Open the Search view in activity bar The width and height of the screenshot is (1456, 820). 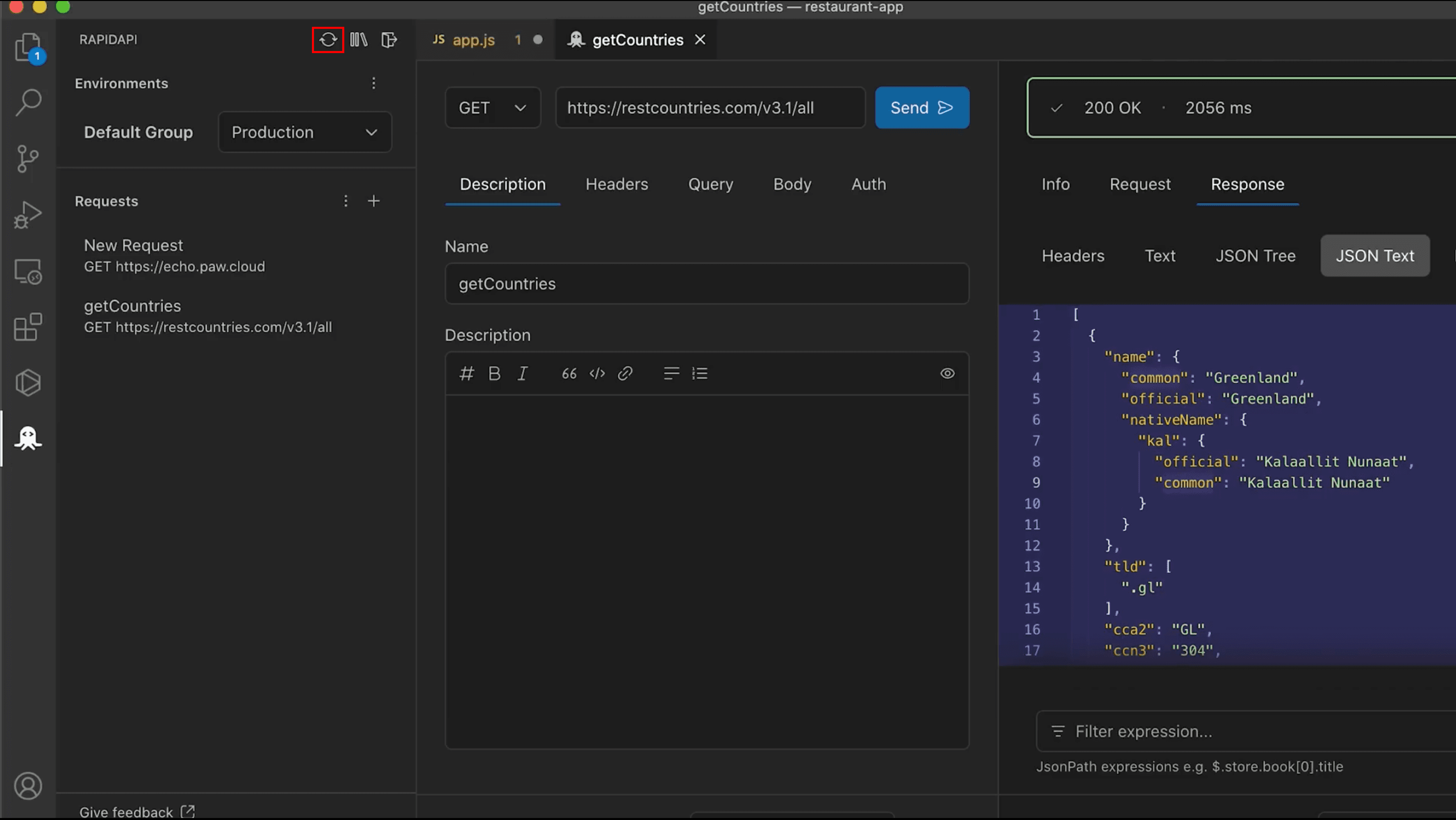pyautogui.click(x=28, y=103)
